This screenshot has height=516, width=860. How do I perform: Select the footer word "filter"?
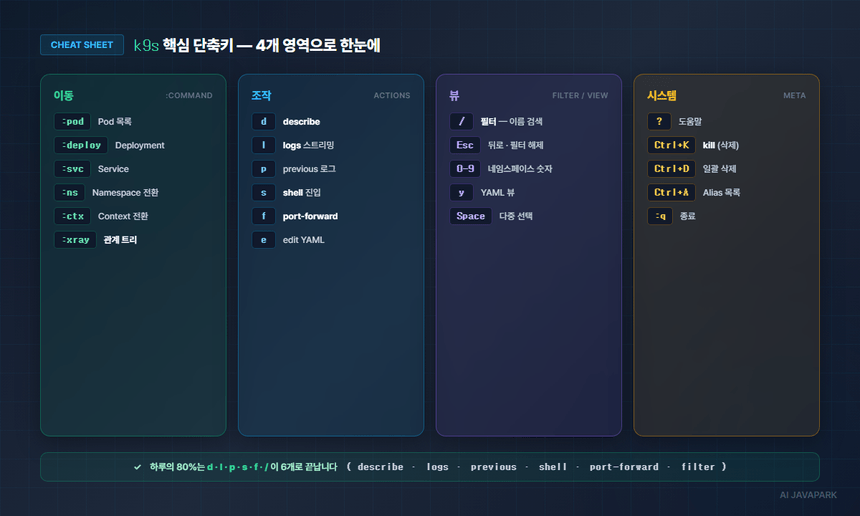[x=698, y=467]
